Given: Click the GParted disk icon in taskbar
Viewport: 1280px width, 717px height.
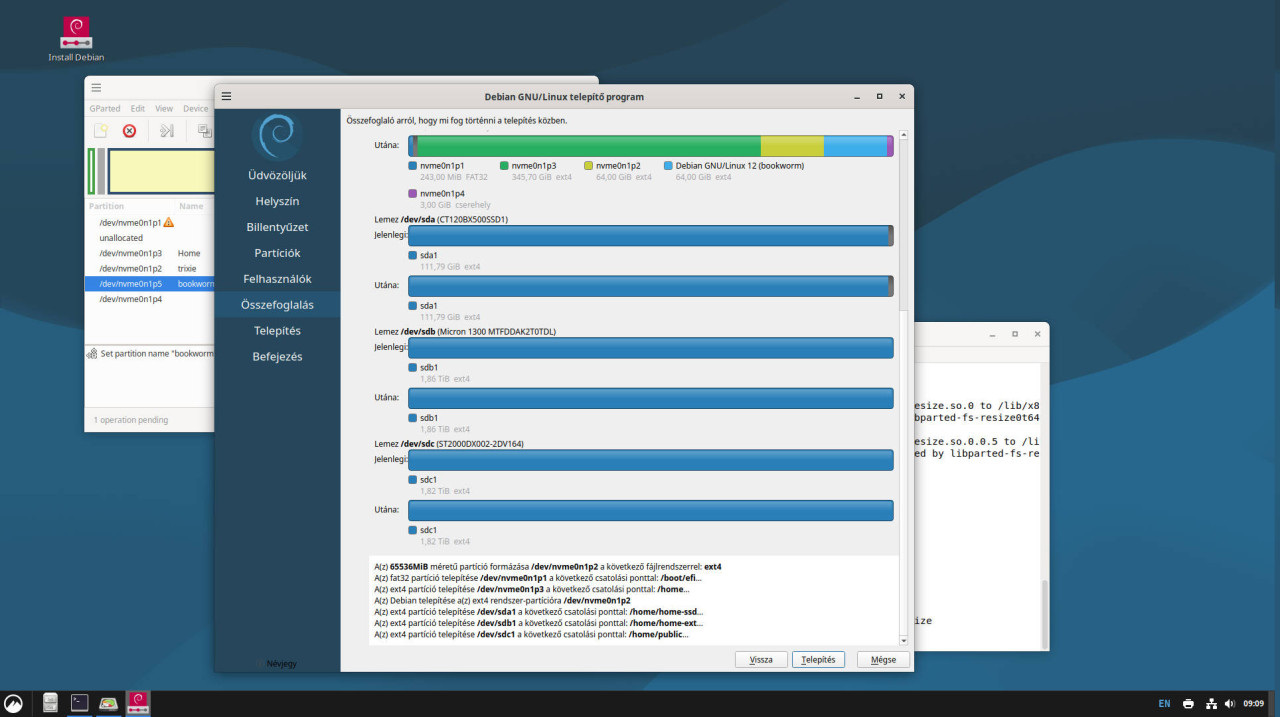Looking at the screenshot, I should 108,703.
